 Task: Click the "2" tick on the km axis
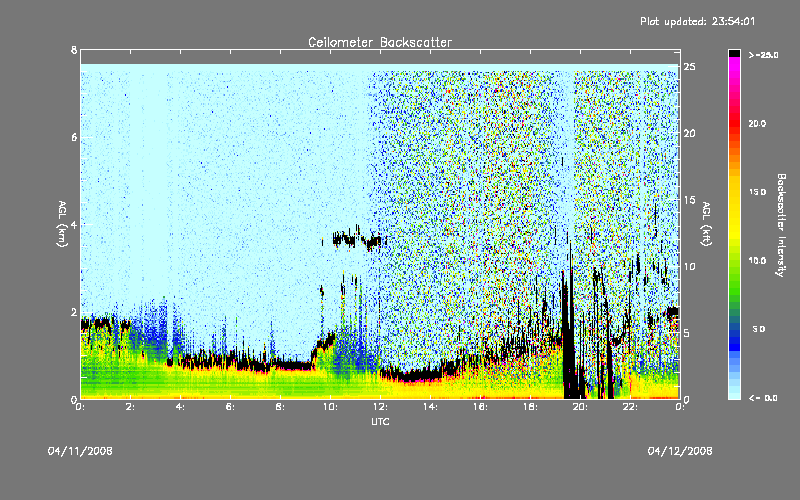(74, 312)
